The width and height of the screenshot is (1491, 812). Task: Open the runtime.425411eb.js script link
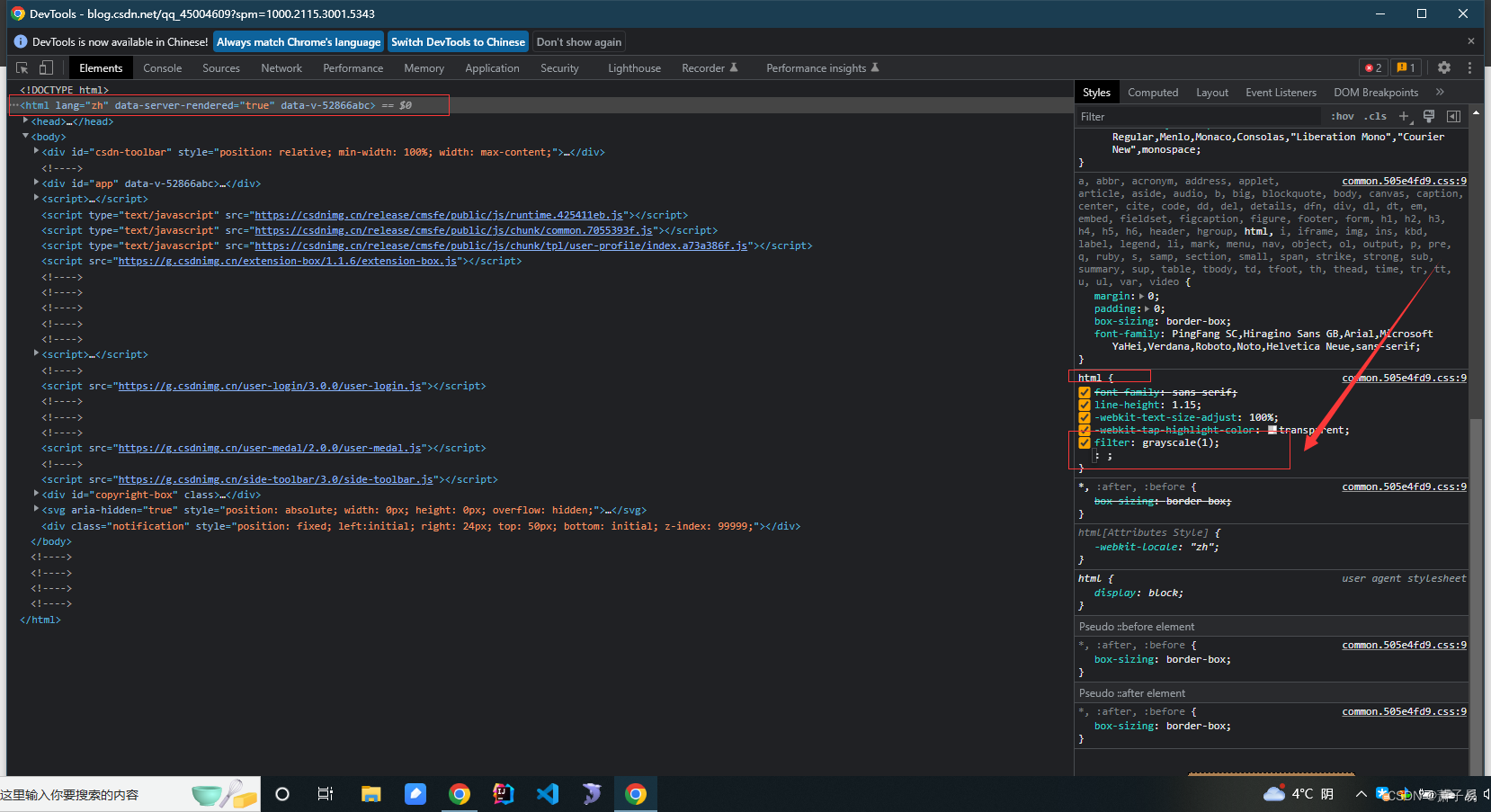tap(439, 215)
